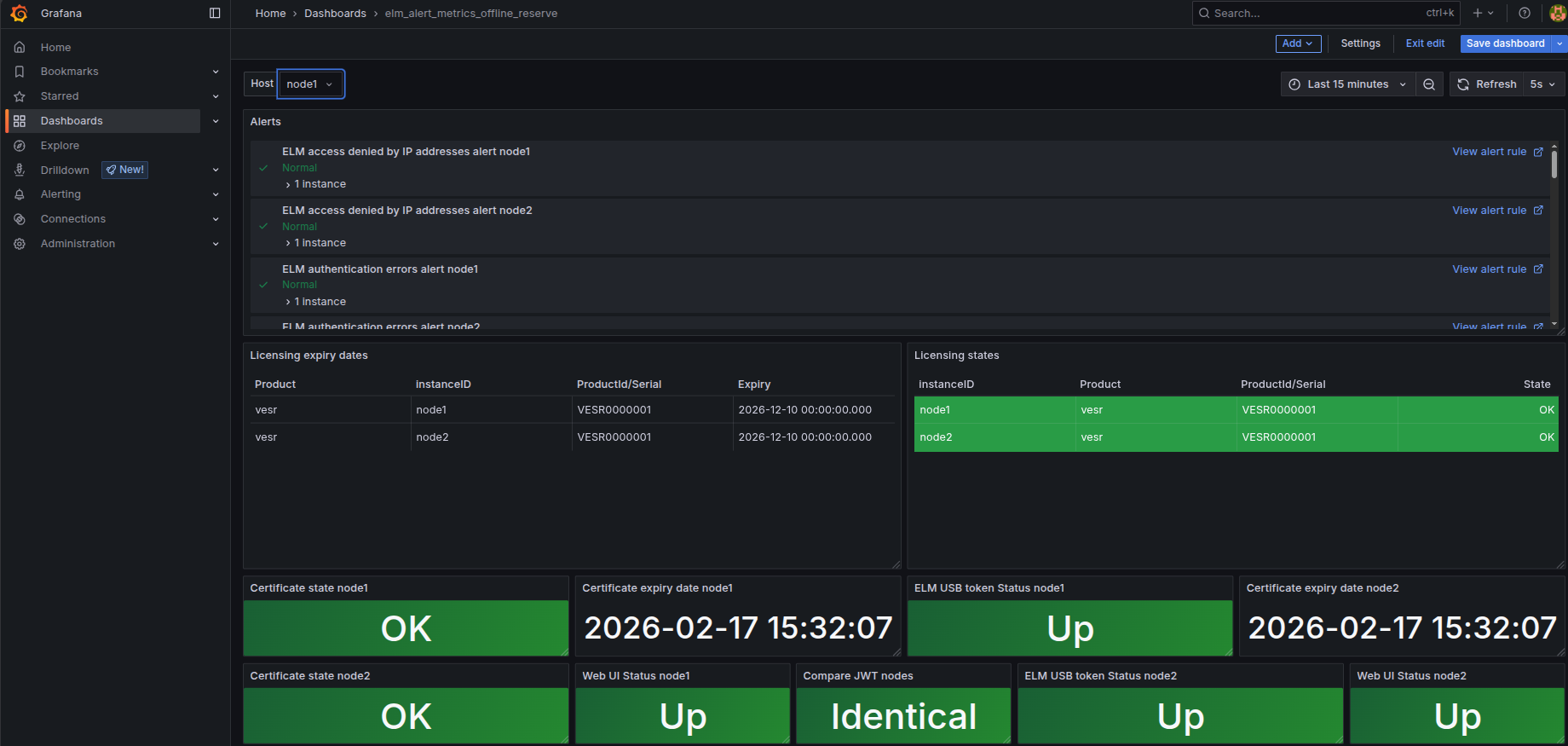Open Bookmarks in the sidebar

click(69, 72)
